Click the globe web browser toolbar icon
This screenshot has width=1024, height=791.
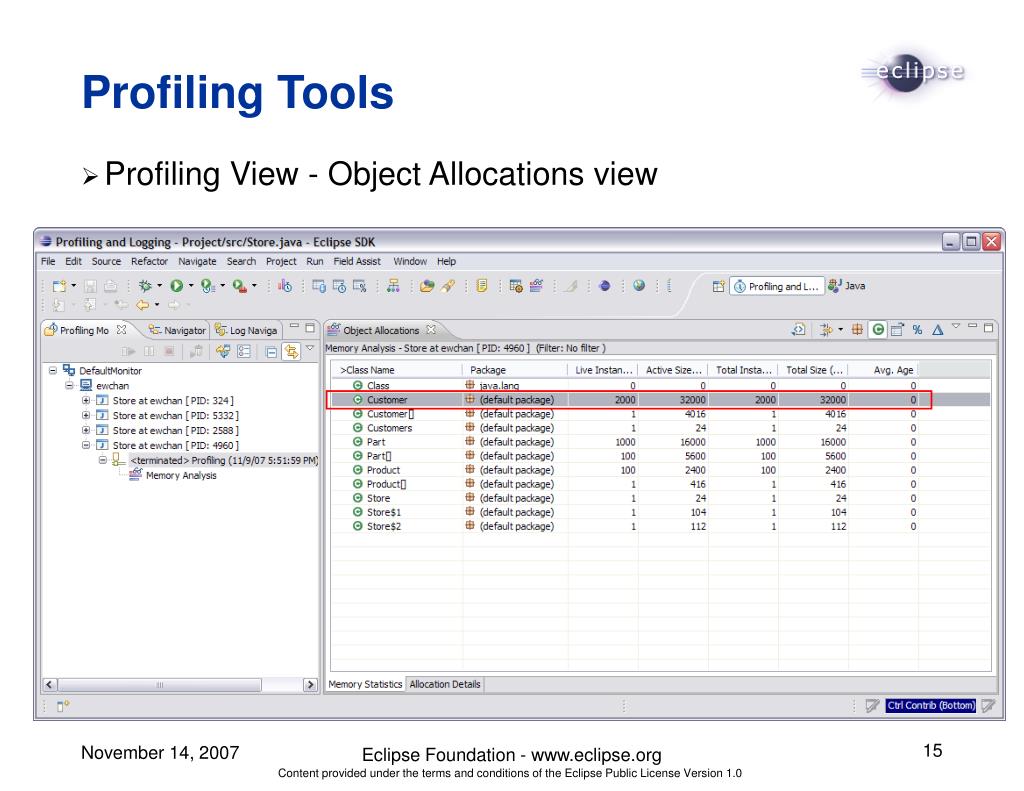coord(639,285)
